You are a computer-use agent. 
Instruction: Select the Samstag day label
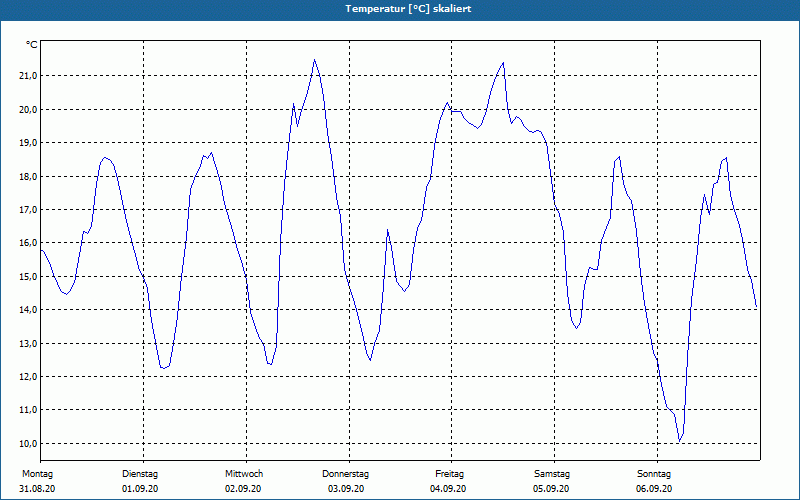[x=552, y=474]
